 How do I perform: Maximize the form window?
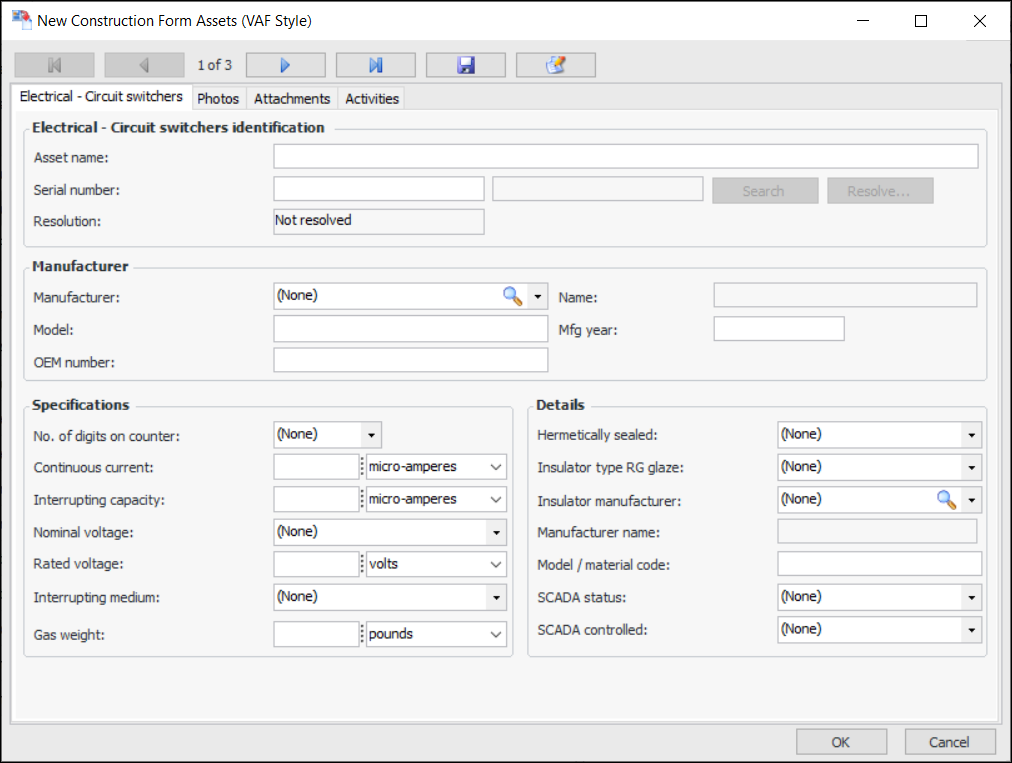click(921, 21)
